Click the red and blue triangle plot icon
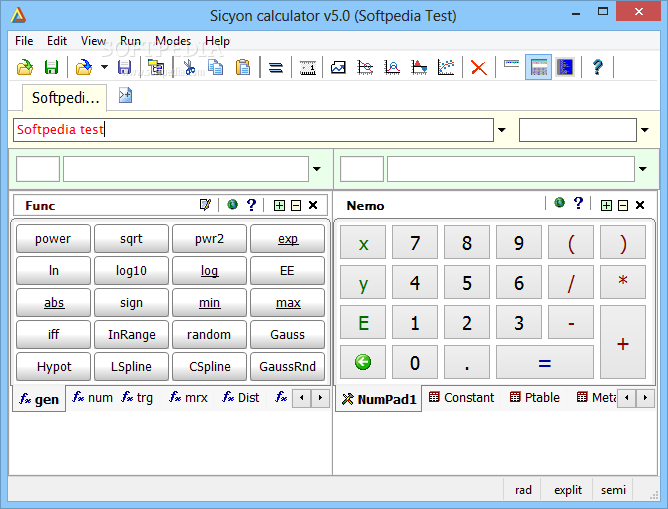The height and width of the screenshot is (509, 668). pos(419,67)
